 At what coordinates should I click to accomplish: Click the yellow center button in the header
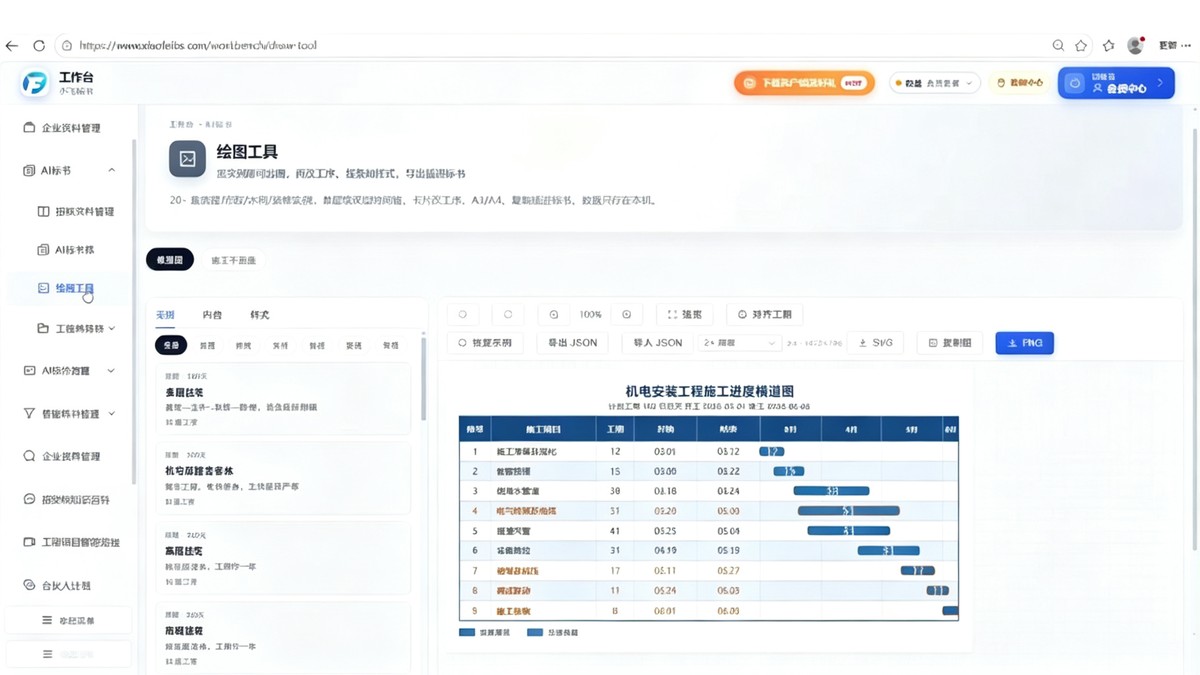(1020, 83)
